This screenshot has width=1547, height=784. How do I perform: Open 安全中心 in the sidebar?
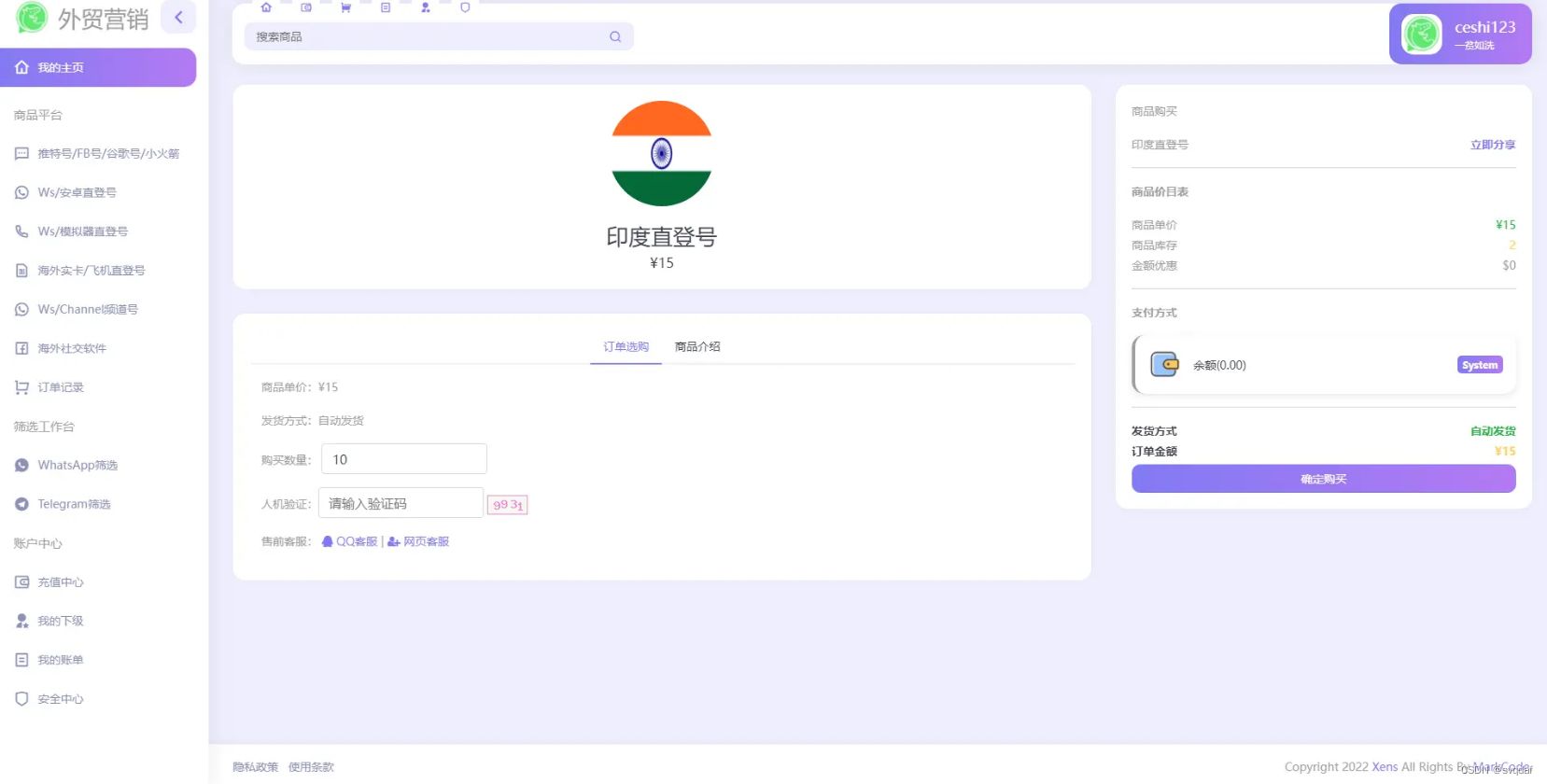pyautogui.click(x=98, y=699)
